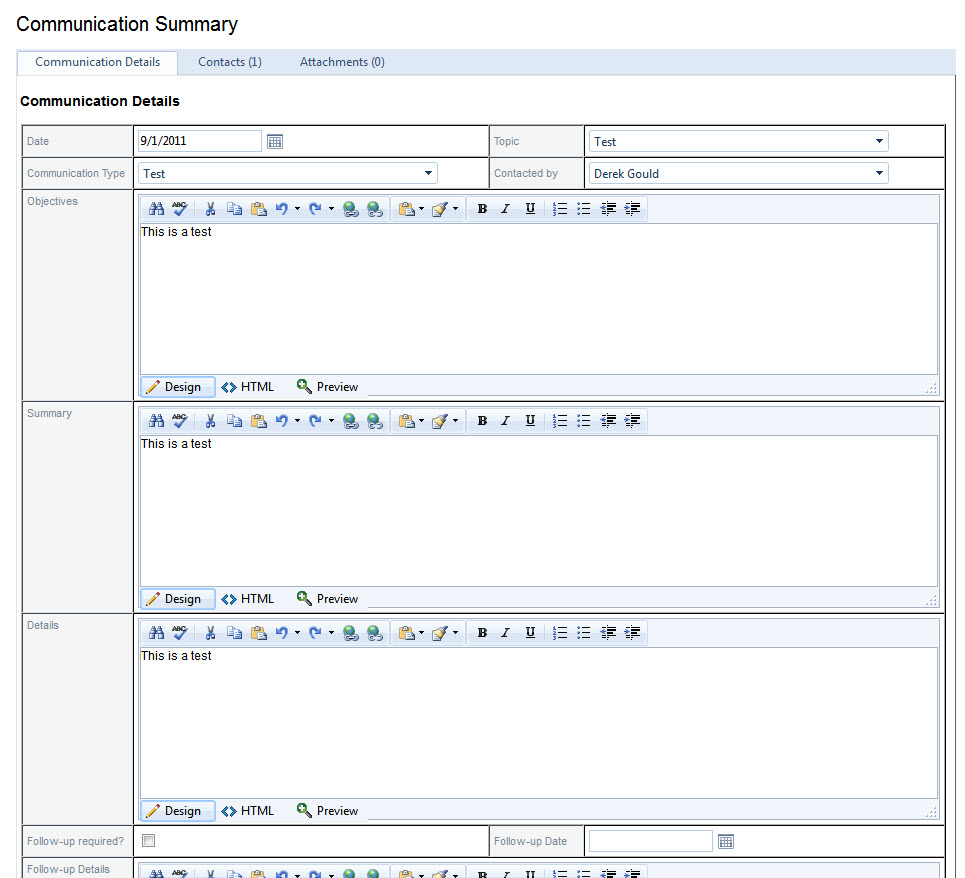The width and height of the screenshot is (965, 878).
Task: Open calendar picker for Follow-up Date
Action: pos(726,842)
